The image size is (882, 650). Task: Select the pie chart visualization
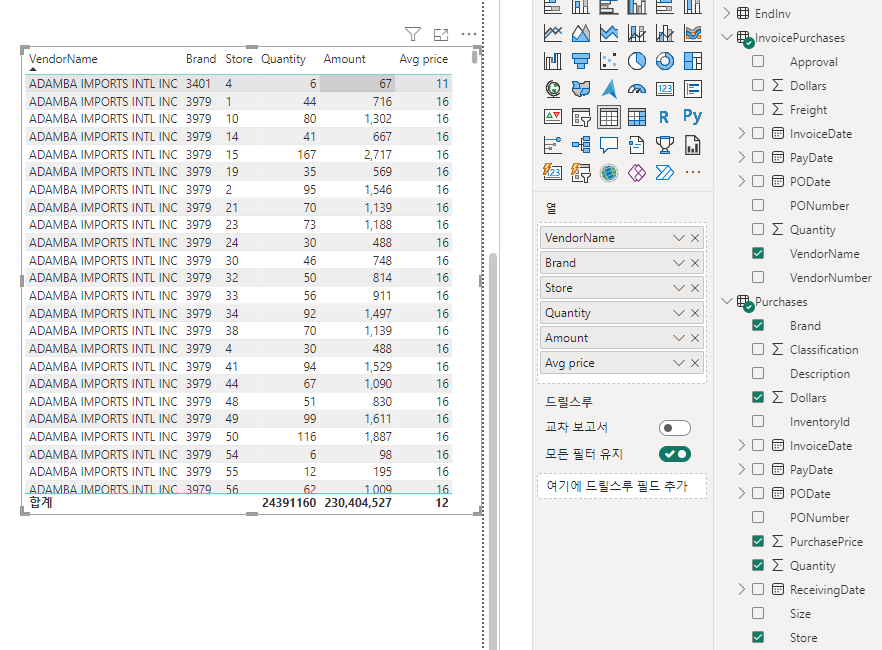point(636,60)
